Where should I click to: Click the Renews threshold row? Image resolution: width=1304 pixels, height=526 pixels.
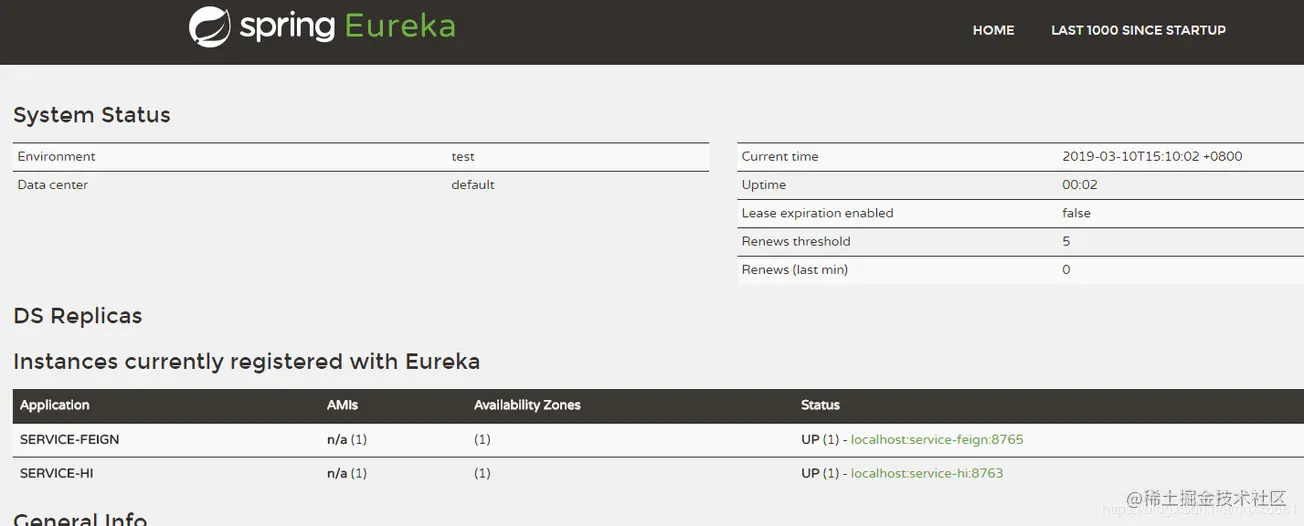coord(796,241)
